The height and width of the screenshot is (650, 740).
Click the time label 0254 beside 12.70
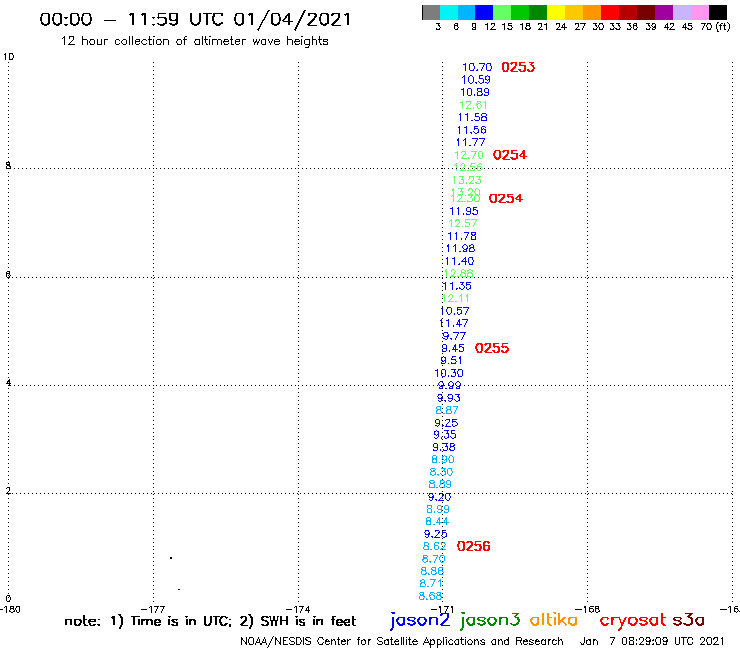(509, 155)
